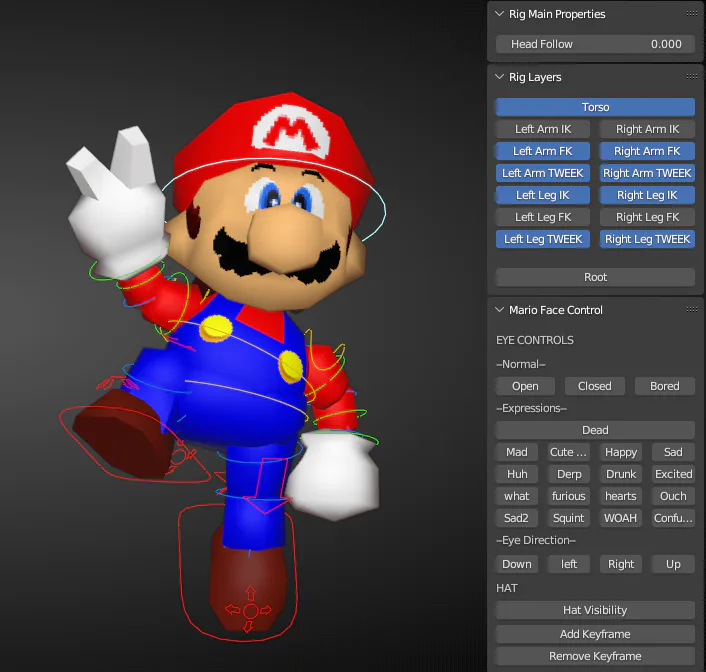Set eyes to Bored

coord(665,386)
